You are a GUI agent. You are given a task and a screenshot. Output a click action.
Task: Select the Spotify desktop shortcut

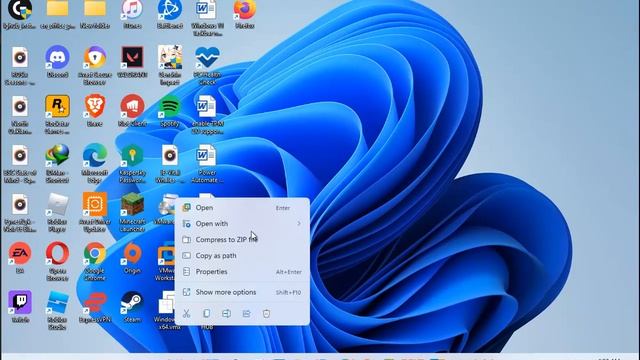point(170,110)
